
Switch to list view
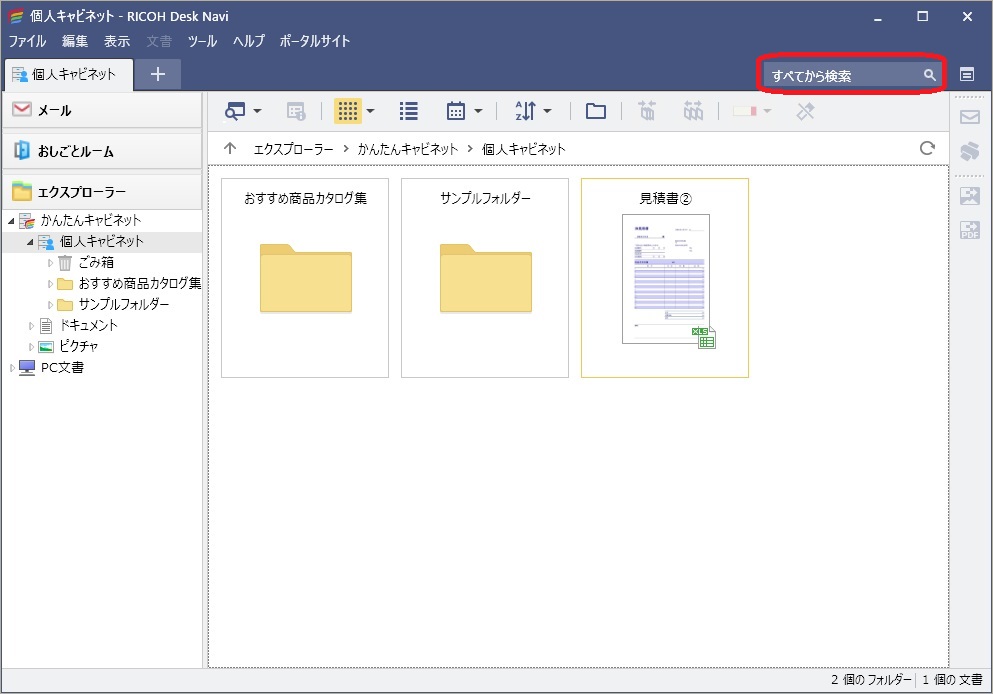coord(408,111)
